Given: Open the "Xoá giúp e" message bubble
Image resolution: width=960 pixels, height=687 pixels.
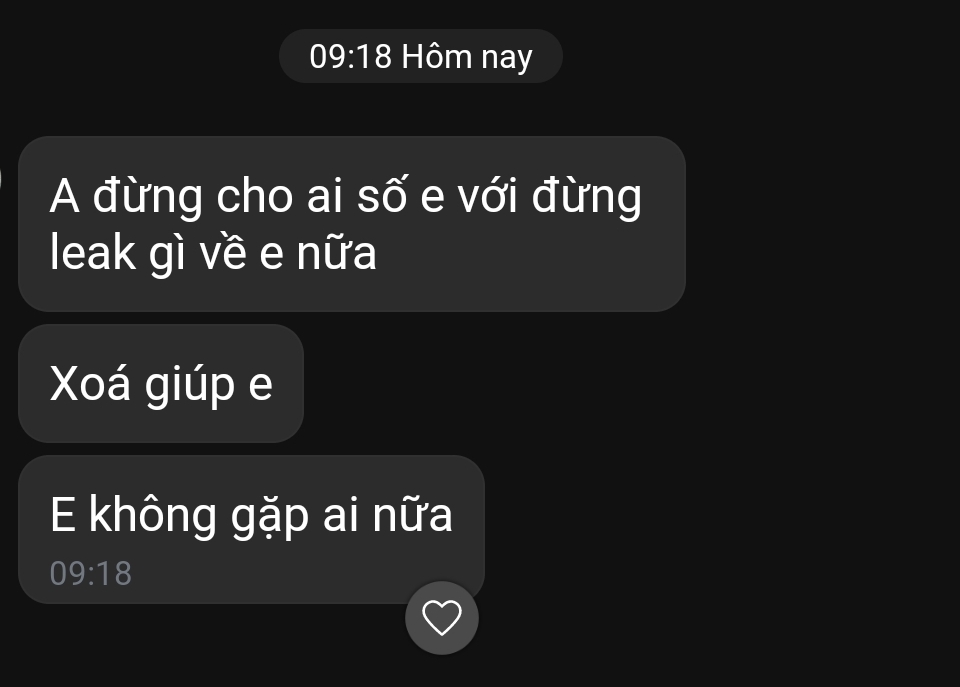Looking at the screenshot, I should click(161, 383).
